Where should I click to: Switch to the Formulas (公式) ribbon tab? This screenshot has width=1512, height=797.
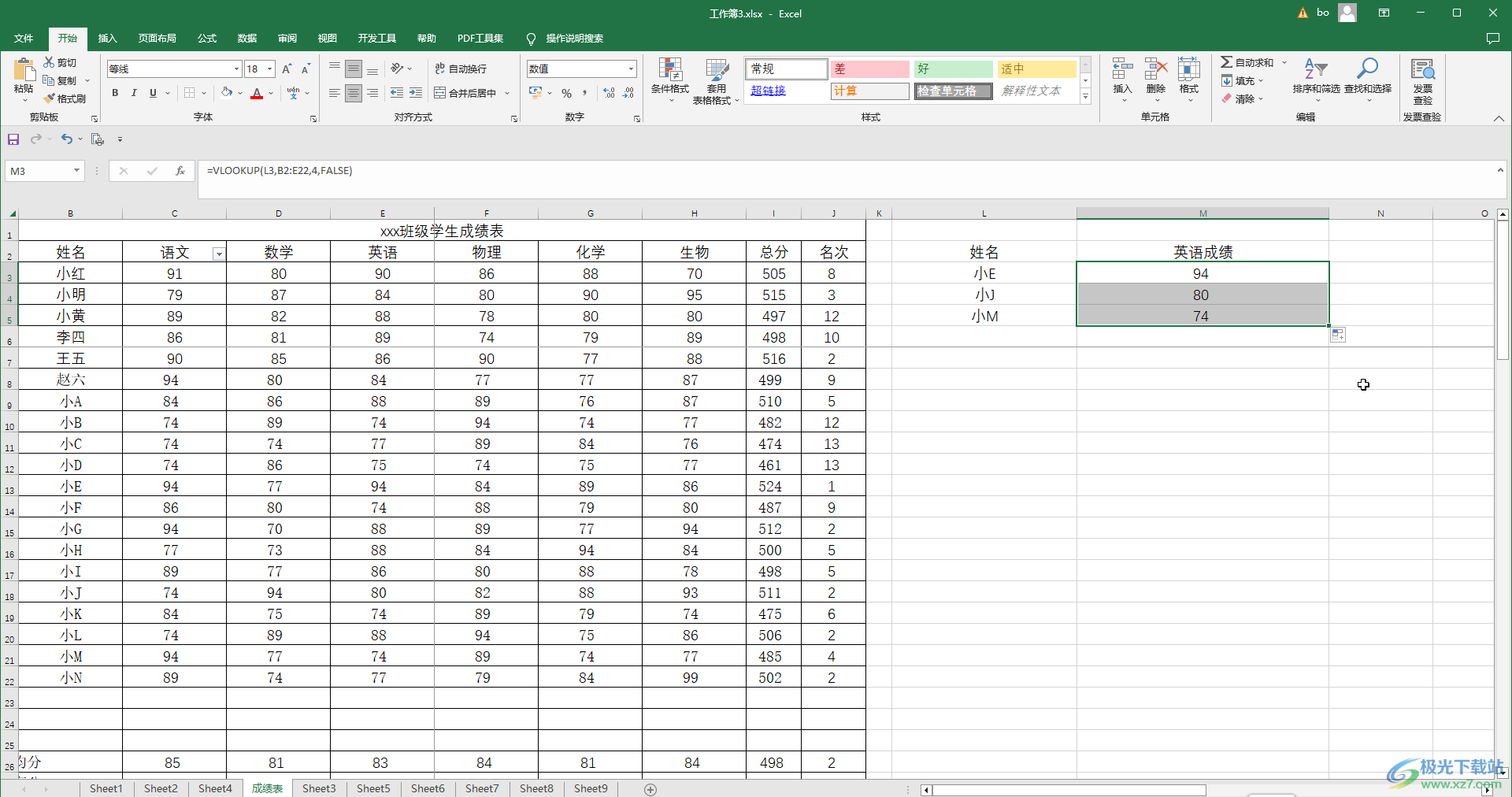tap(207, 39)
